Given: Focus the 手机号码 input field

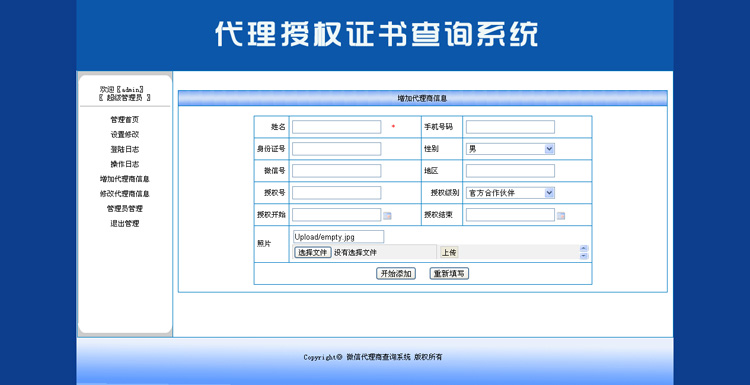Looking at the screenshot, I should click(x=510, y=127).
